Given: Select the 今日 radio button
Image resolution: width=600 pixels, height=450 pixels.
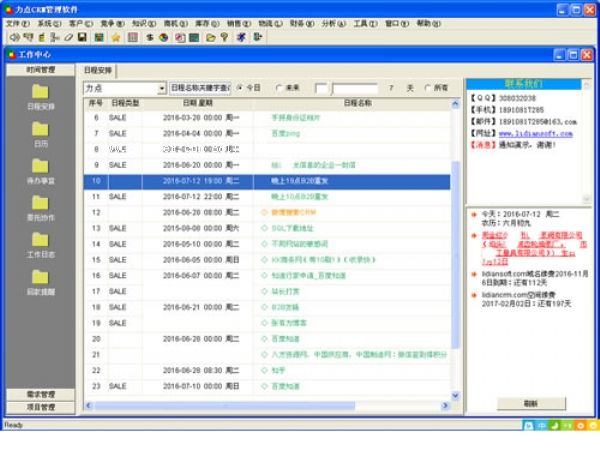Looking at the screenshot, I should [241, 88].
